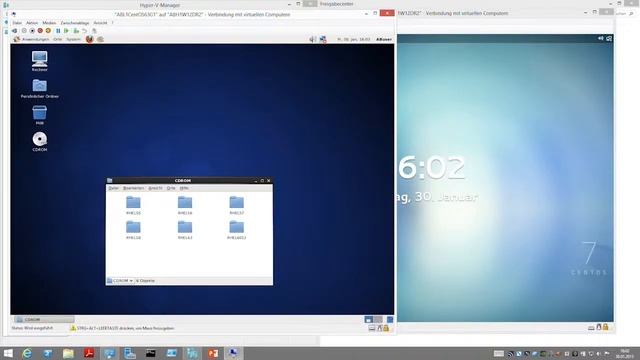640x360 pixels.
Task: Open Internet Explorer from the Windows taskbar
Action: pos(27,353)
